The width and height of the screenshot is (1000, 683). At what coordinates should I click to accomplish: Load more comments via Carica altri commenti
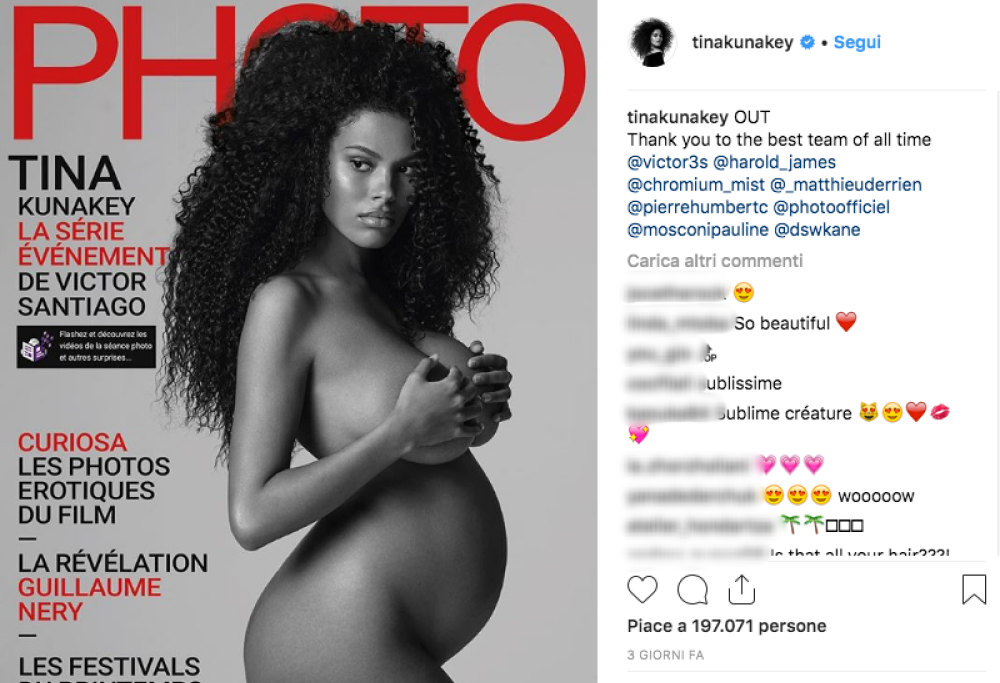[x=715, y=261]
